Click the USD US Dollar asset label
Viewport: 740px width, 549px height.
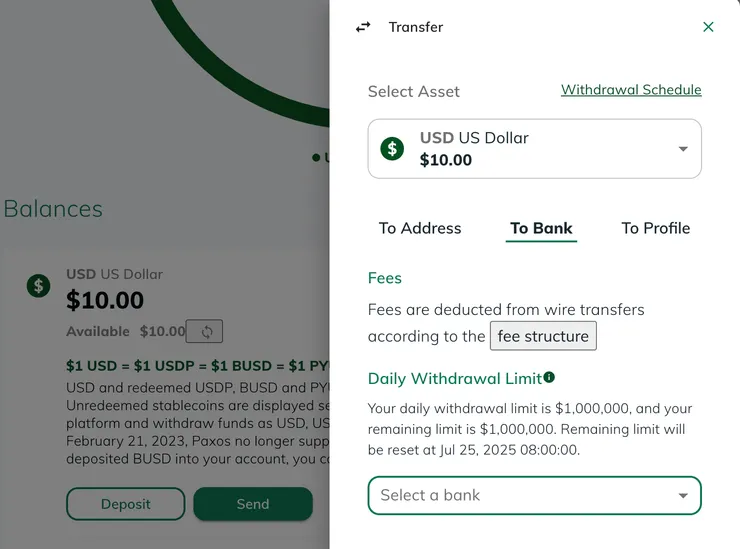point(474,138)
